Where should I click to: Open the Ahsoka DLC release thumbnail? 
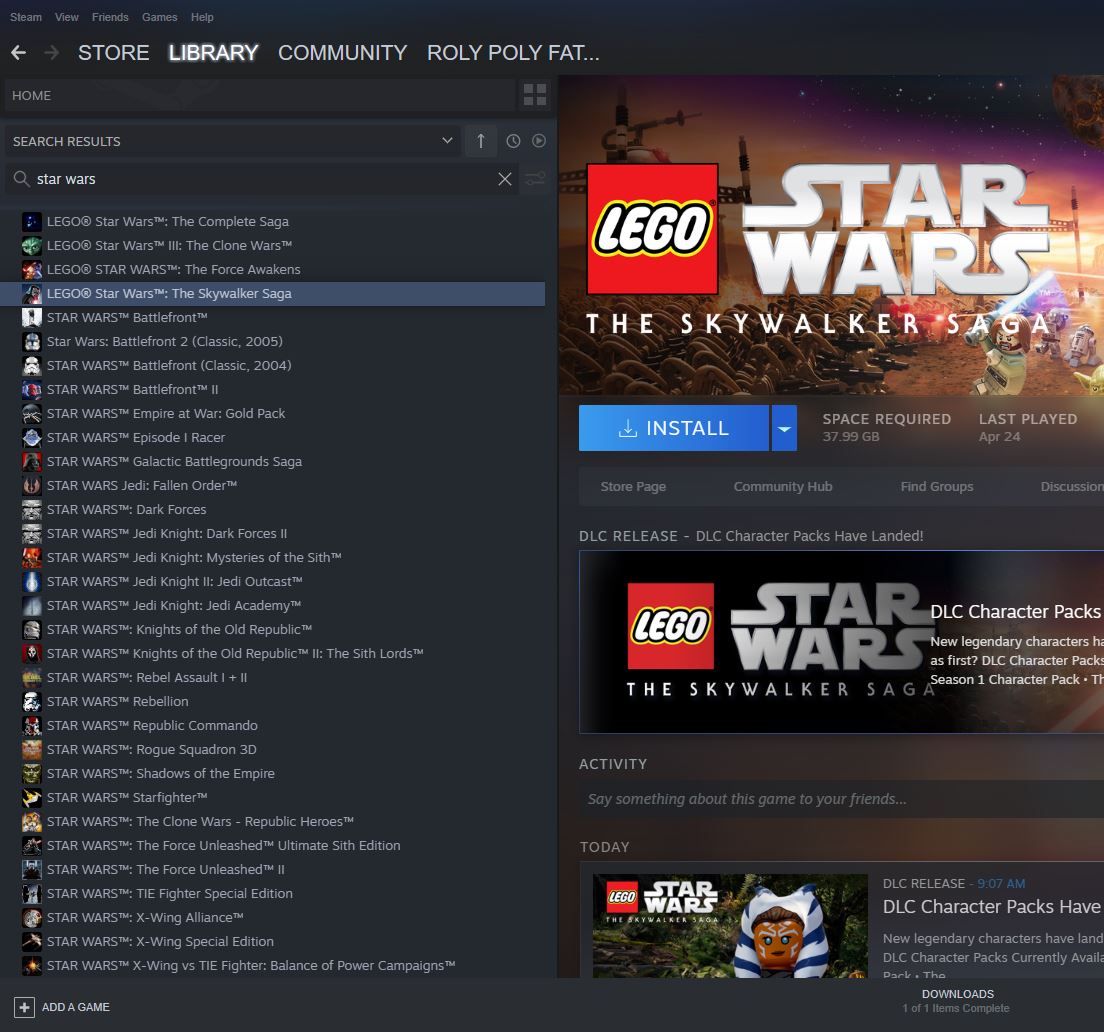[x=730, y=926]
